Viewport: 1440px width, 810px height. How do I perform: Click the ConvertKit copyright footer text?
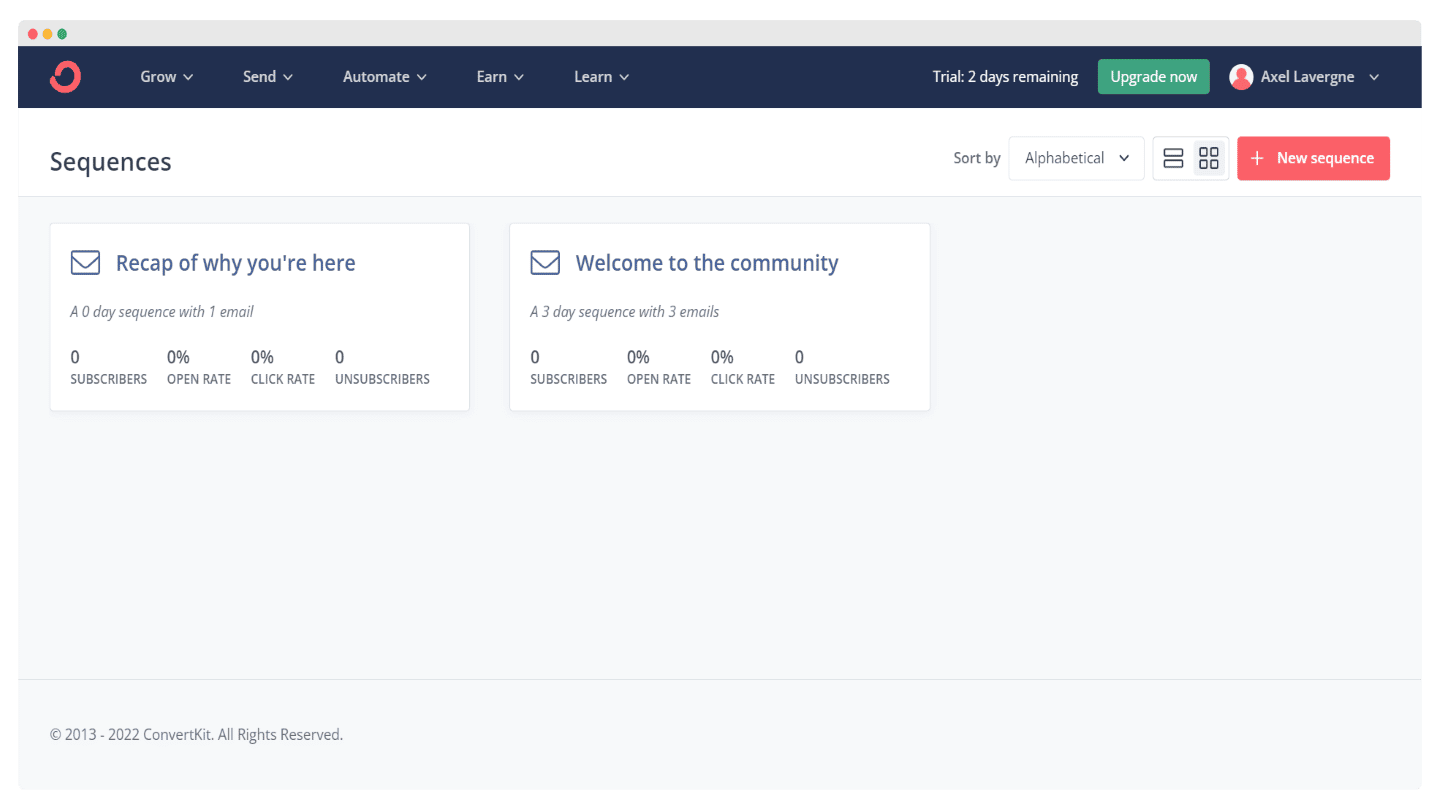(x=196, y=735)
